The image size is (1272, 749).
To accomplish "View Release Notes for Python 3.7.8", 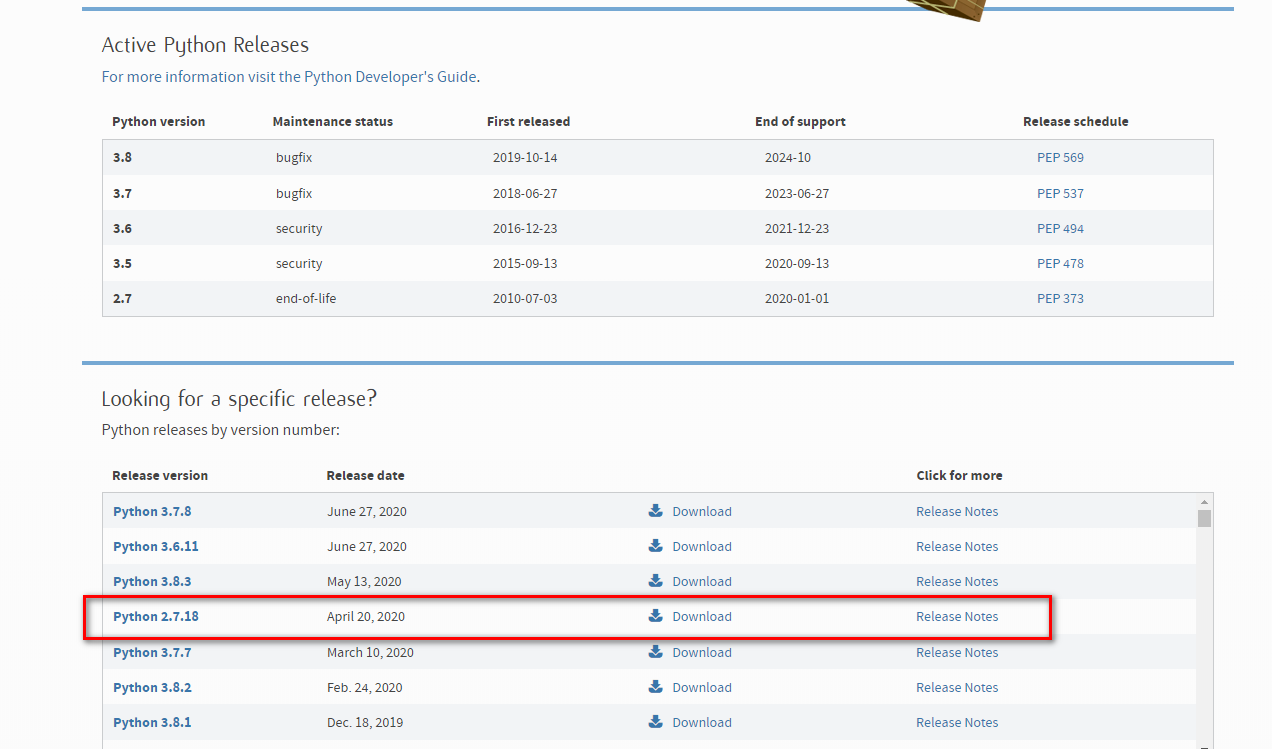I will [957, 511].
